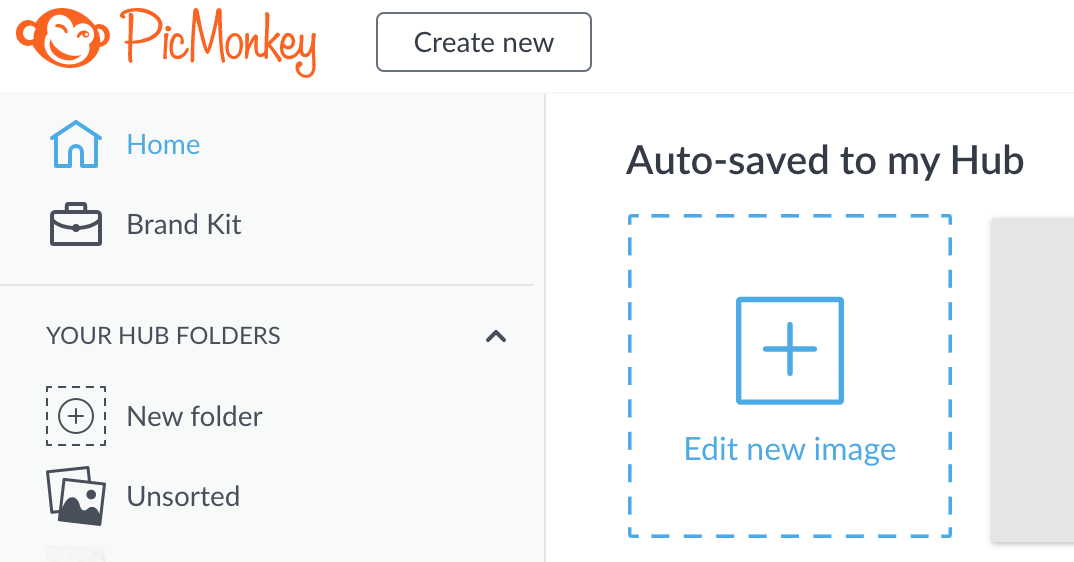
Task: Click the Unsorted stacked-photos icon
Action: tap(76, 496)
